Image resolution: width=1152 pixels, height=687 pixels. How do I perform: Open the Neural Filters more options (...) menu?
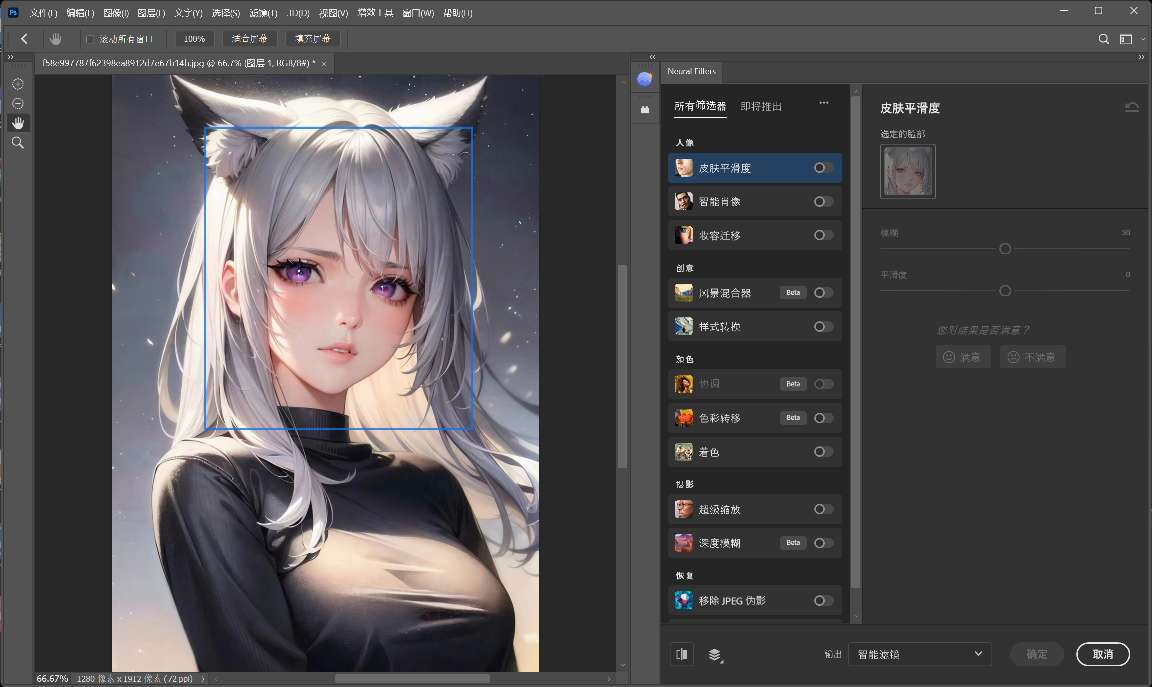point(825,103)
